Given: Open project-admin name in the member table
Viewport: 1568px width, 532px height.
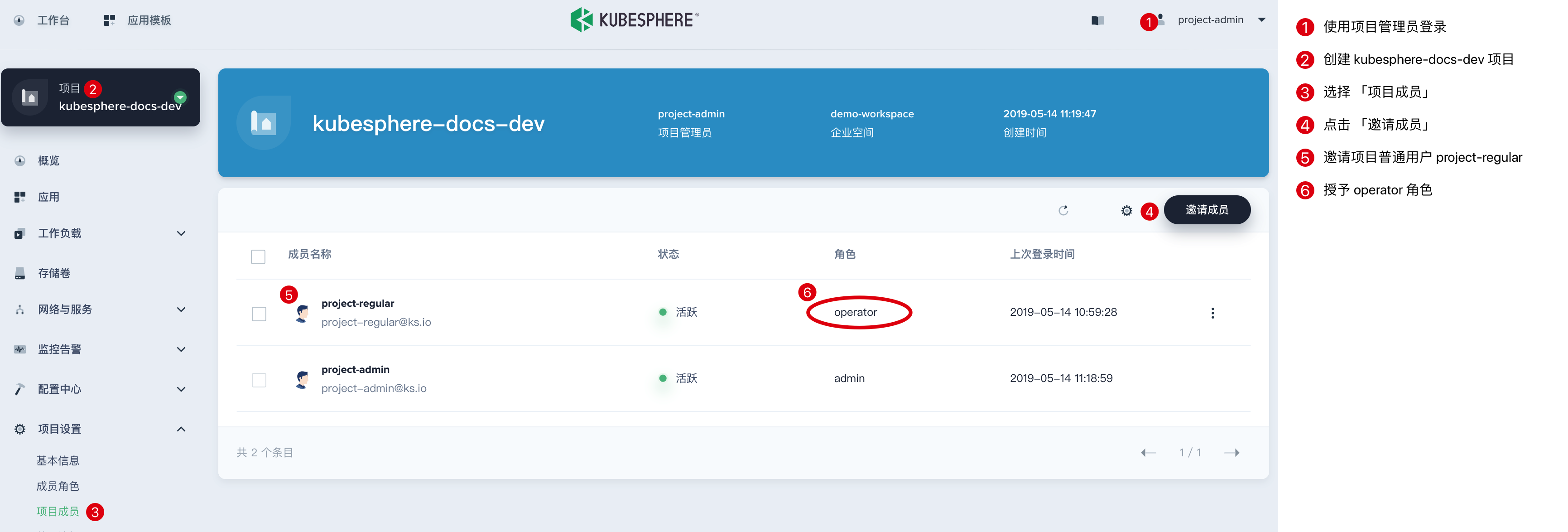Looking at the screenshot, I should click(x=355, y=369).
